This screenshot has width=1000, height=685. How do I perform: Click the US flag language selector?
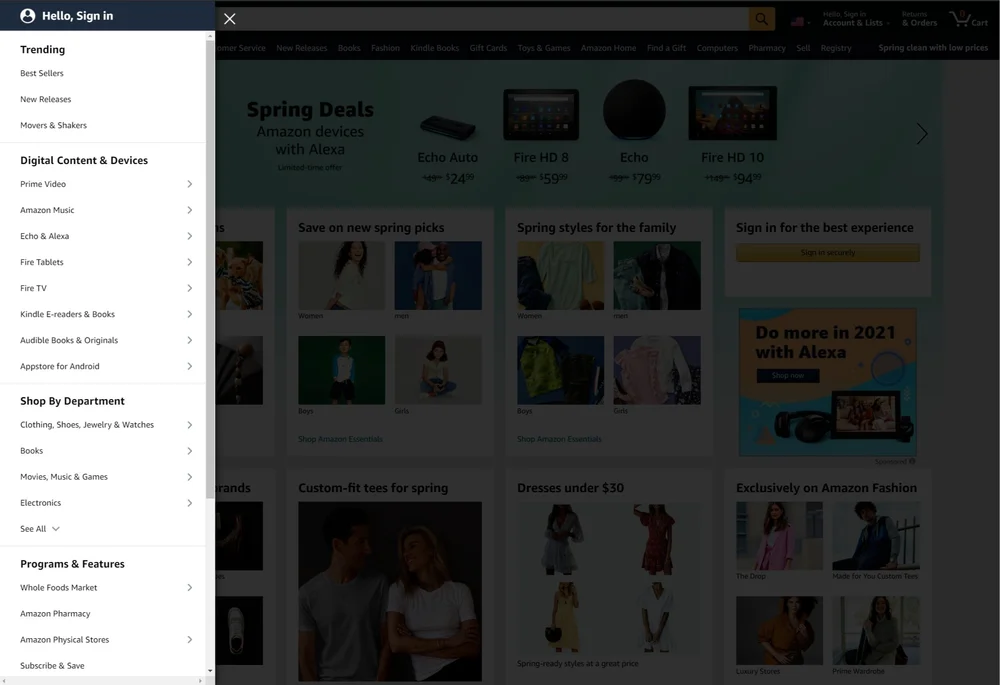pyautogui.click(x=800, y=22)
